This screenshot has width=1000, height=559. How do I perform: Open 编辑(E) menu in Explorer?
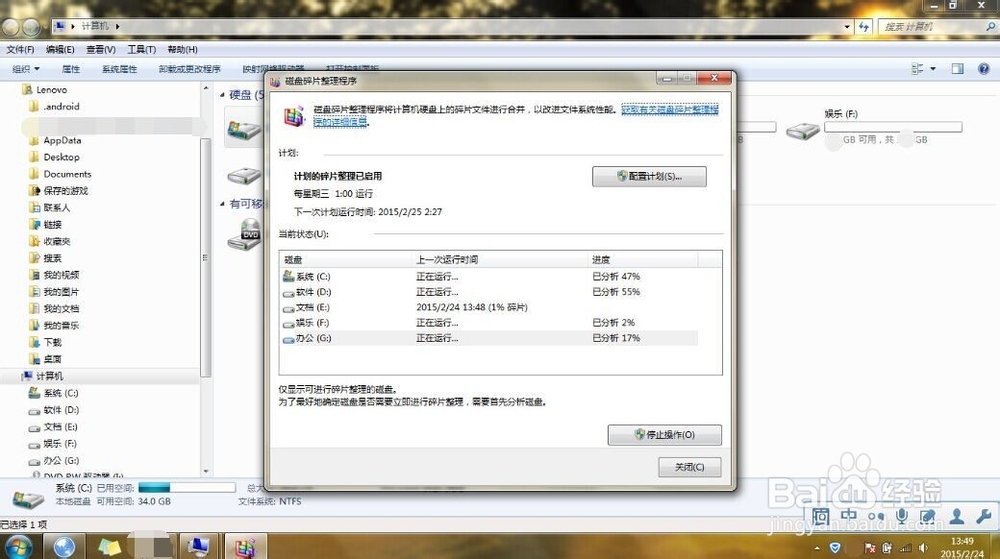pyautogui.click(x=60, y=49)
